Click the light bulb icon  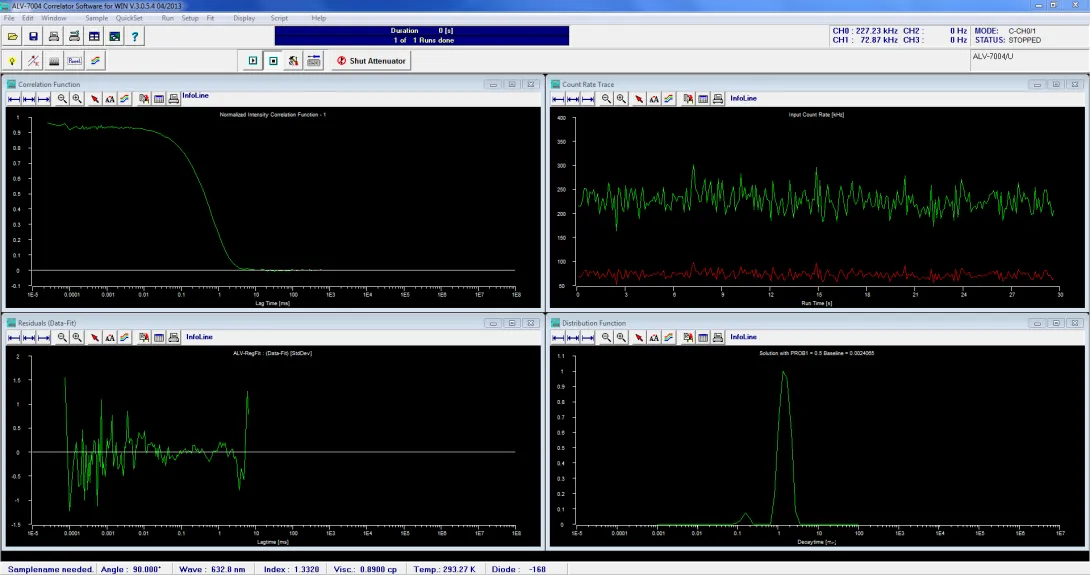point(13,60)
